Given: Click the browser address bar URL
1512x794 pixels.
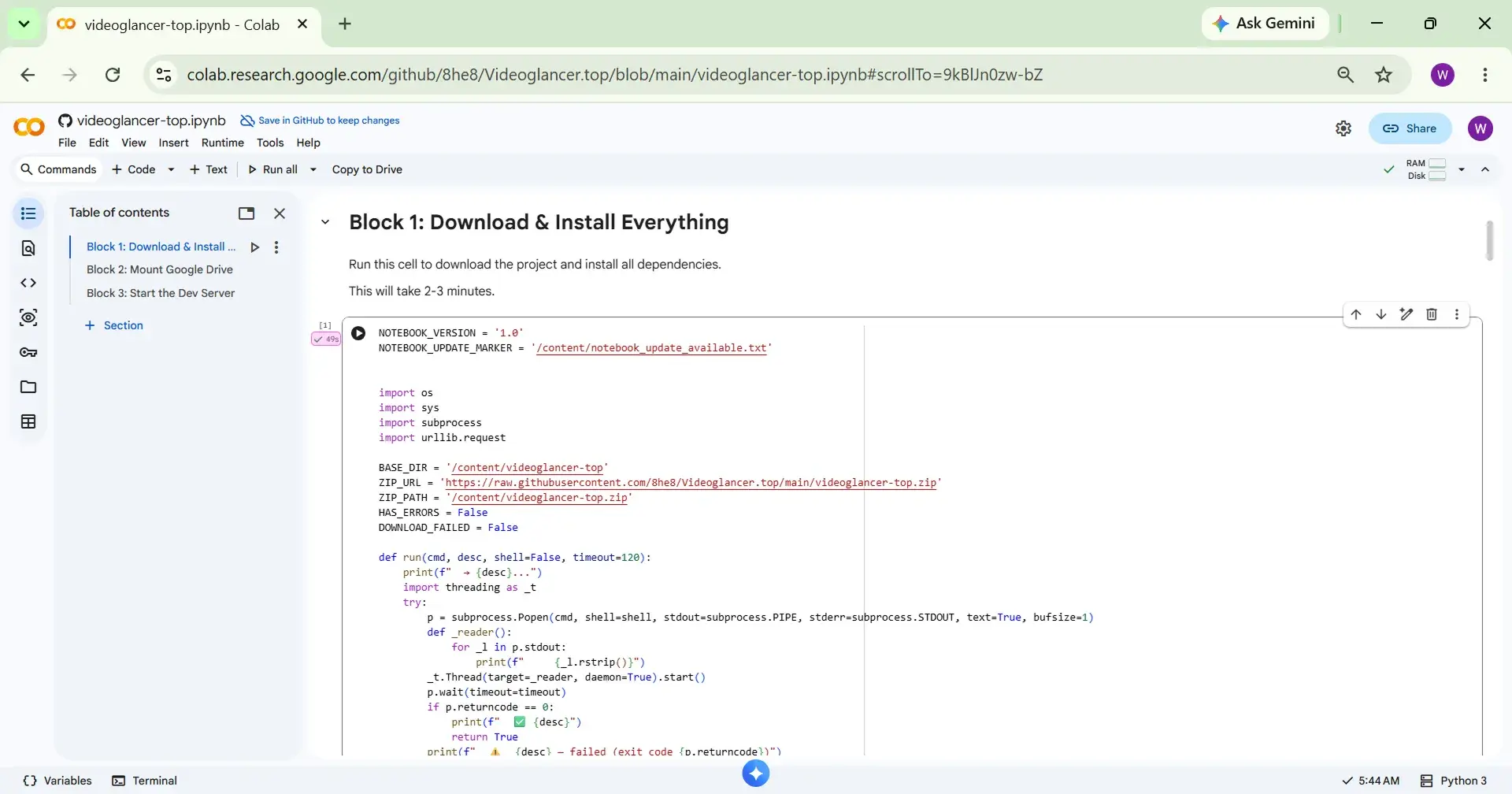Looking at the screenshot, I should point(614,75).
